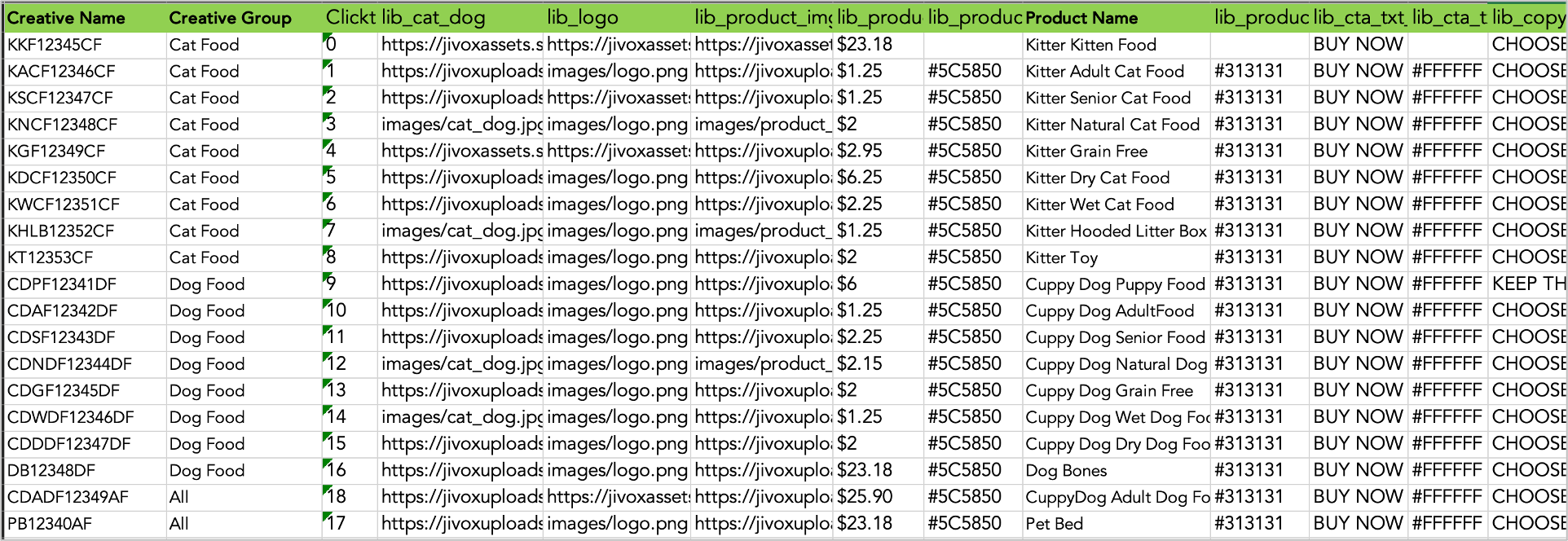Screen dimensions: 1568x541
Task: Select the Creative Group header cell
Action: pyautogui.click(x=244, y=18)
